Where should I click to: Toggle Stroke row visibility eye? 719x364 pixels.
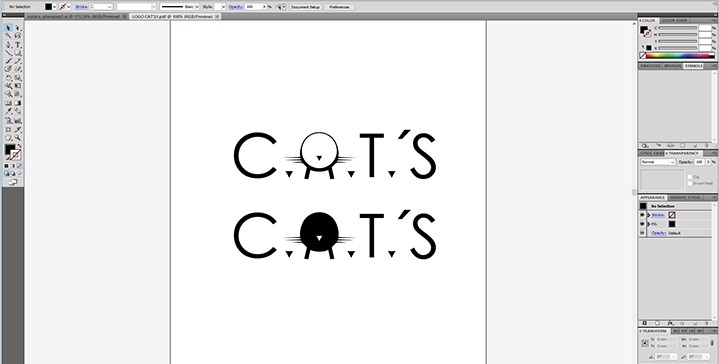pos(642,215)
